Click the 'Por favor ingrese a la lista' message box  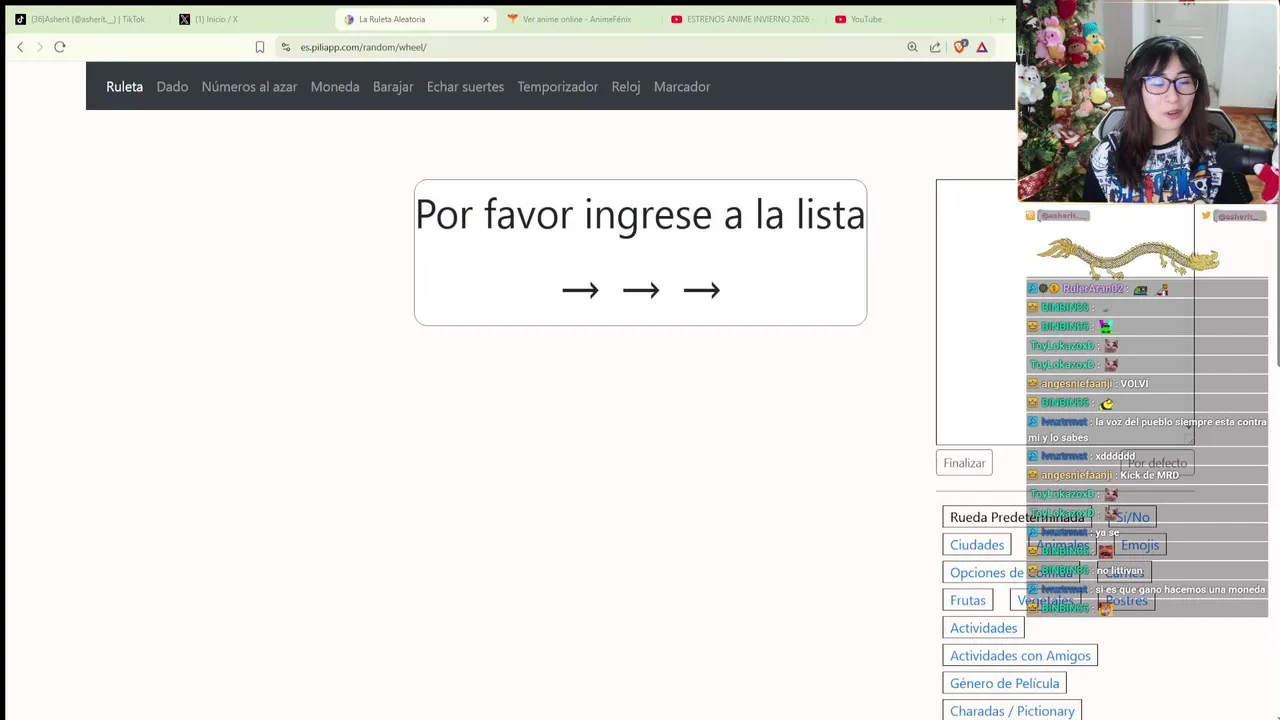640,253
